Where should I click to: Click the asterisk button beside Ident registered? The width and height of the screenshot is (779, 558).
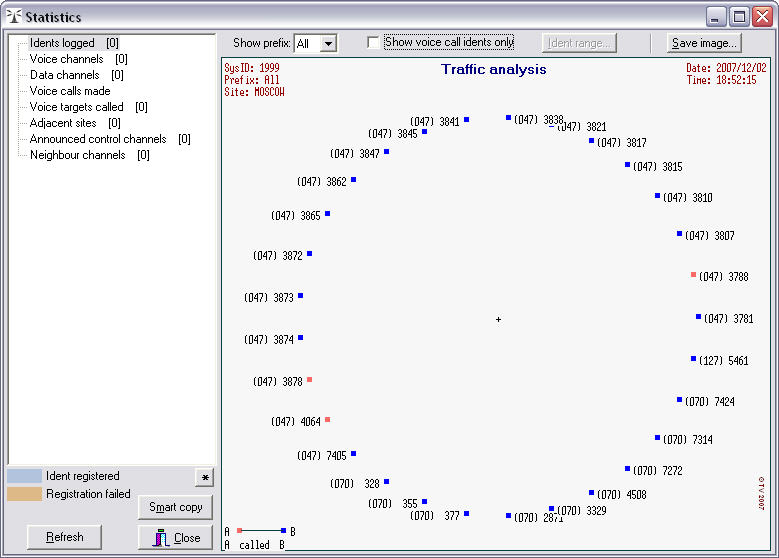(205, 478)
